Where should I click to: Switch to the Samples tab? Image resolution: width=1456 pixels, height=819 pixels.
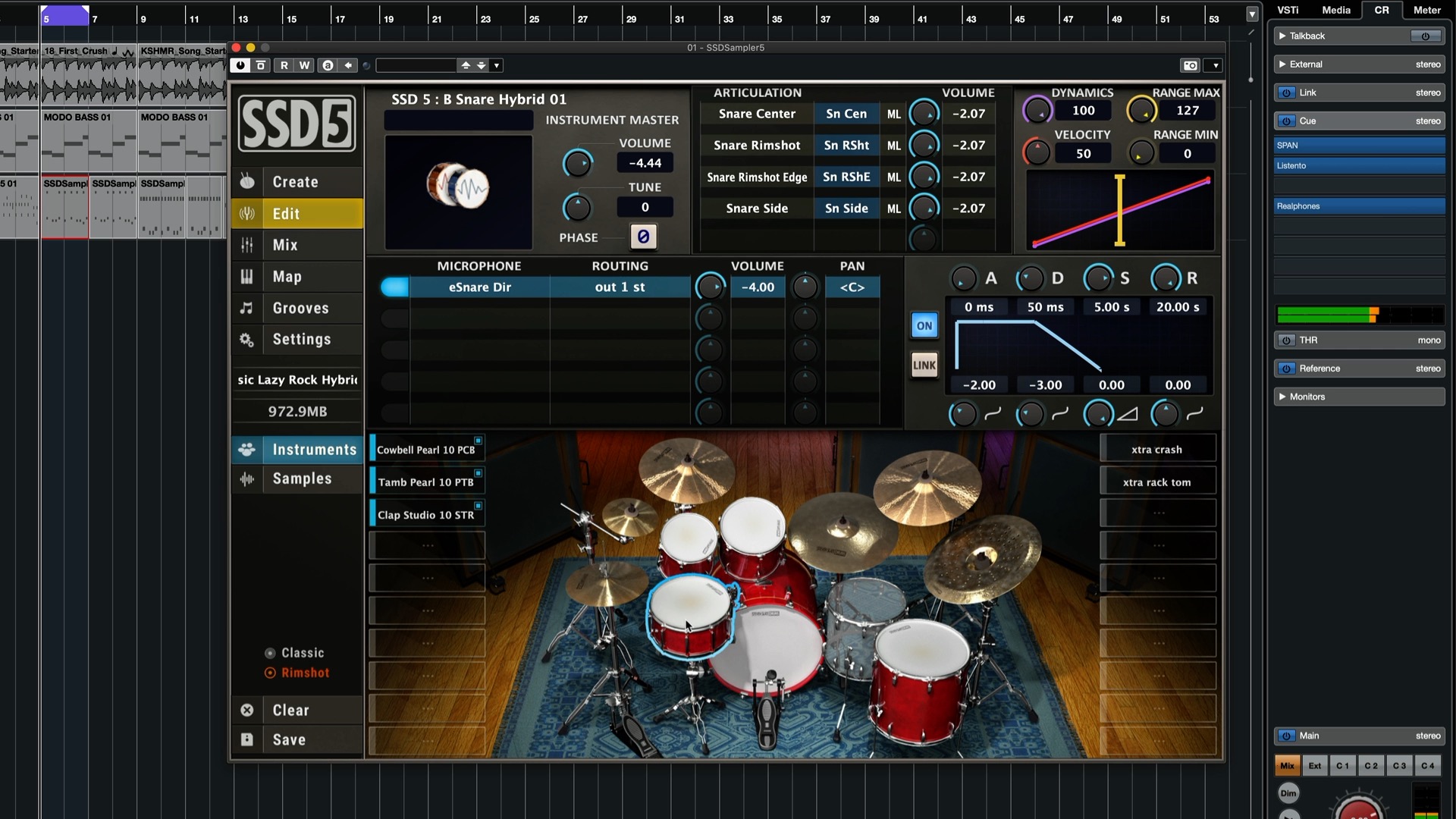coord(301,479)
